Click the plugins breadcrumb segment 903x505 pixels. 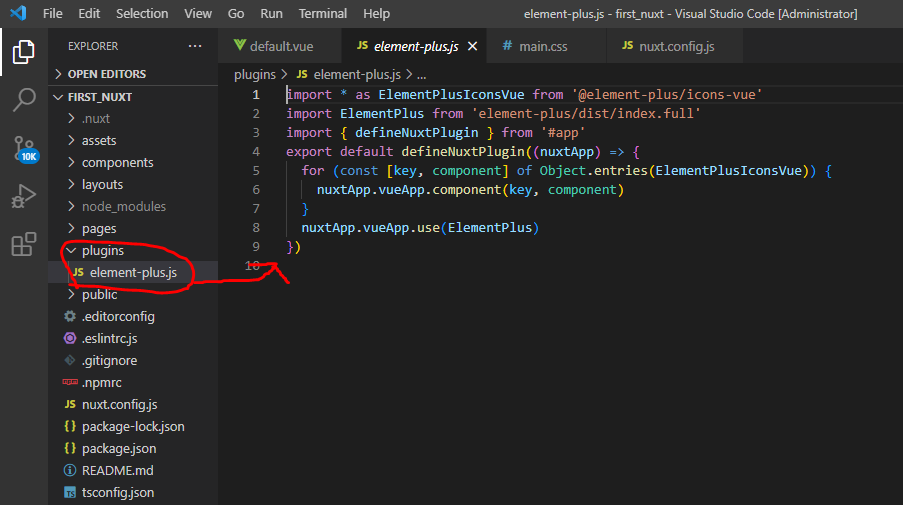[x=254, y=74]
